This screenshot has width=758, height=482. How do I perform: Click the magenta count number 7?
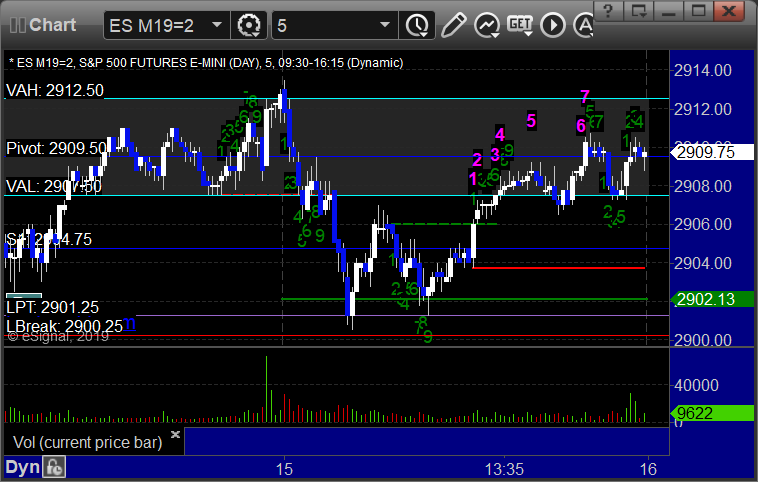pos(585,97)
